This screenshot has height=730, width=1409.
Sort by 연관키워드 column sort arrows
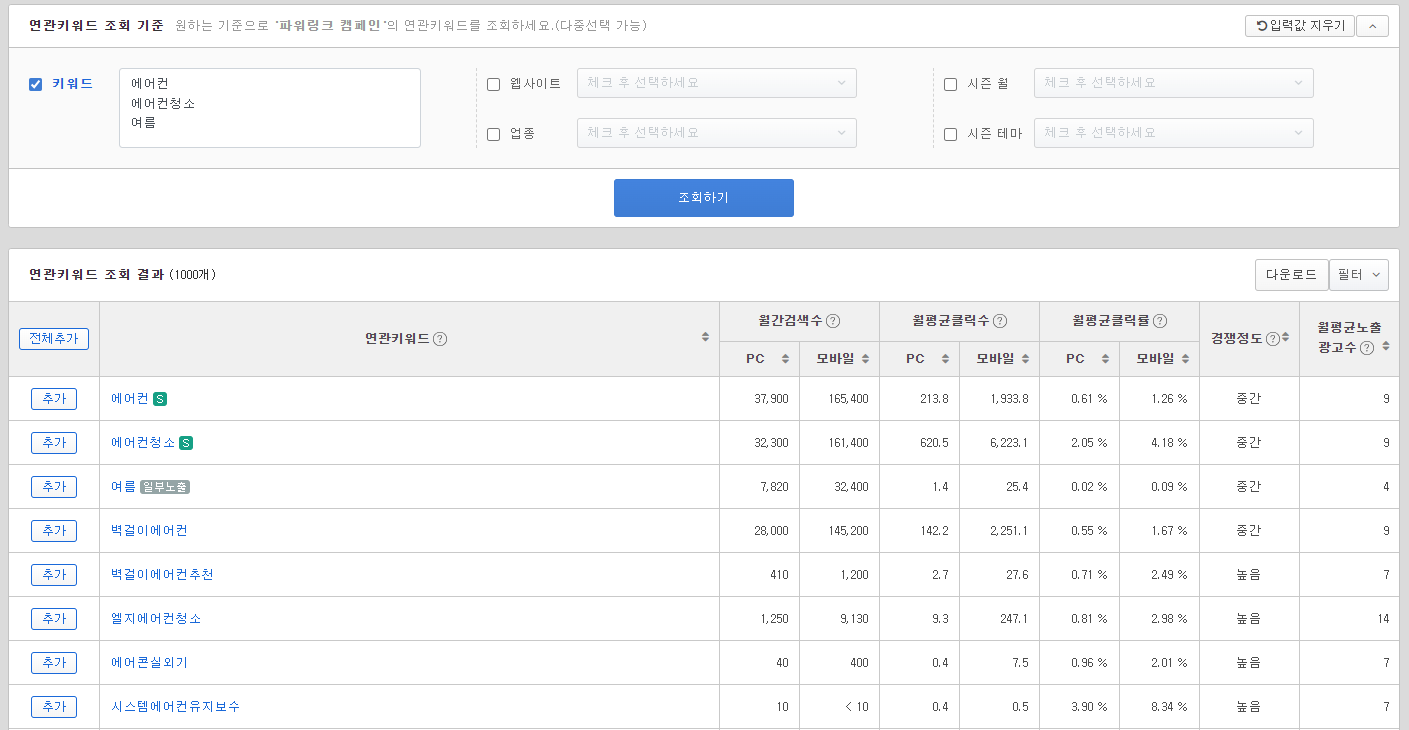coord(705,338)
